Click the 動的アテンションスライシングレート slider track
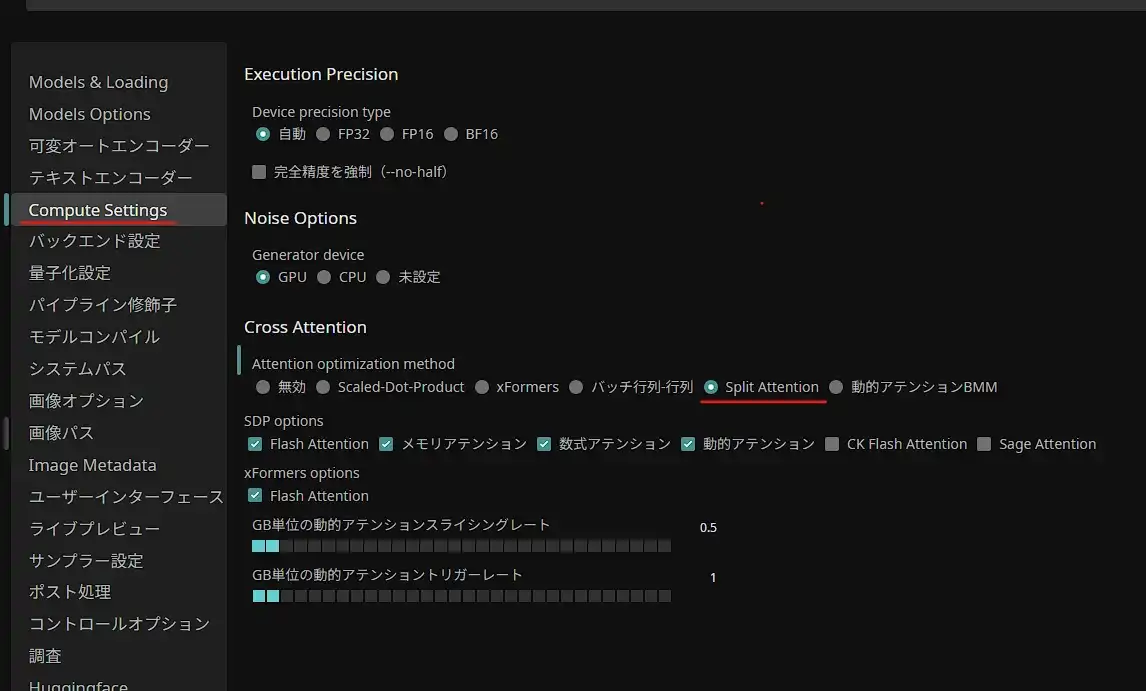Viewport: 1146px width, 691px height. 461,546
